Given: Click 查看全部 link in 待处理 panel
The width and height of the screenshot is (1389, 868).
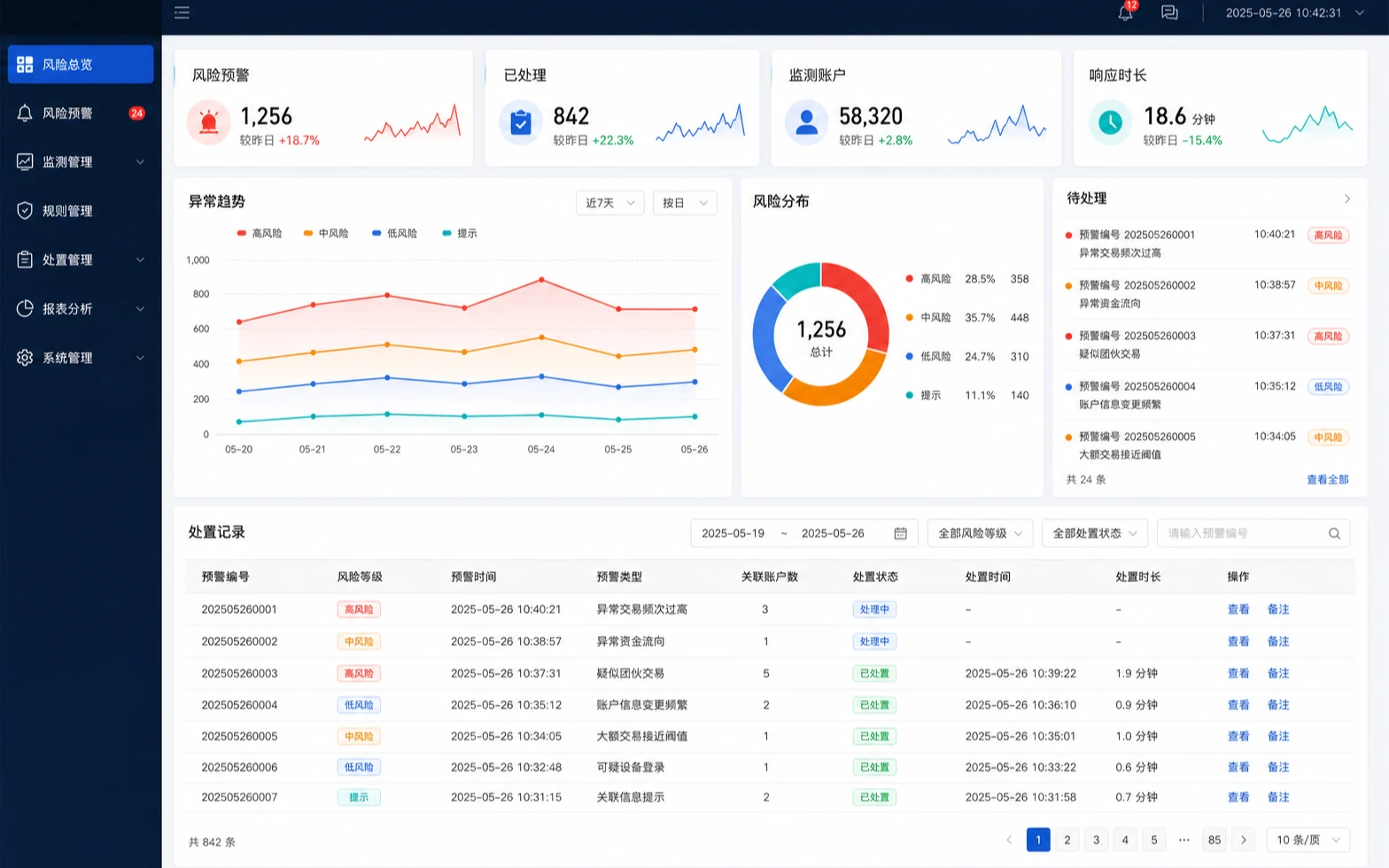Looking at the screenshot, I should coord(1327,479).
